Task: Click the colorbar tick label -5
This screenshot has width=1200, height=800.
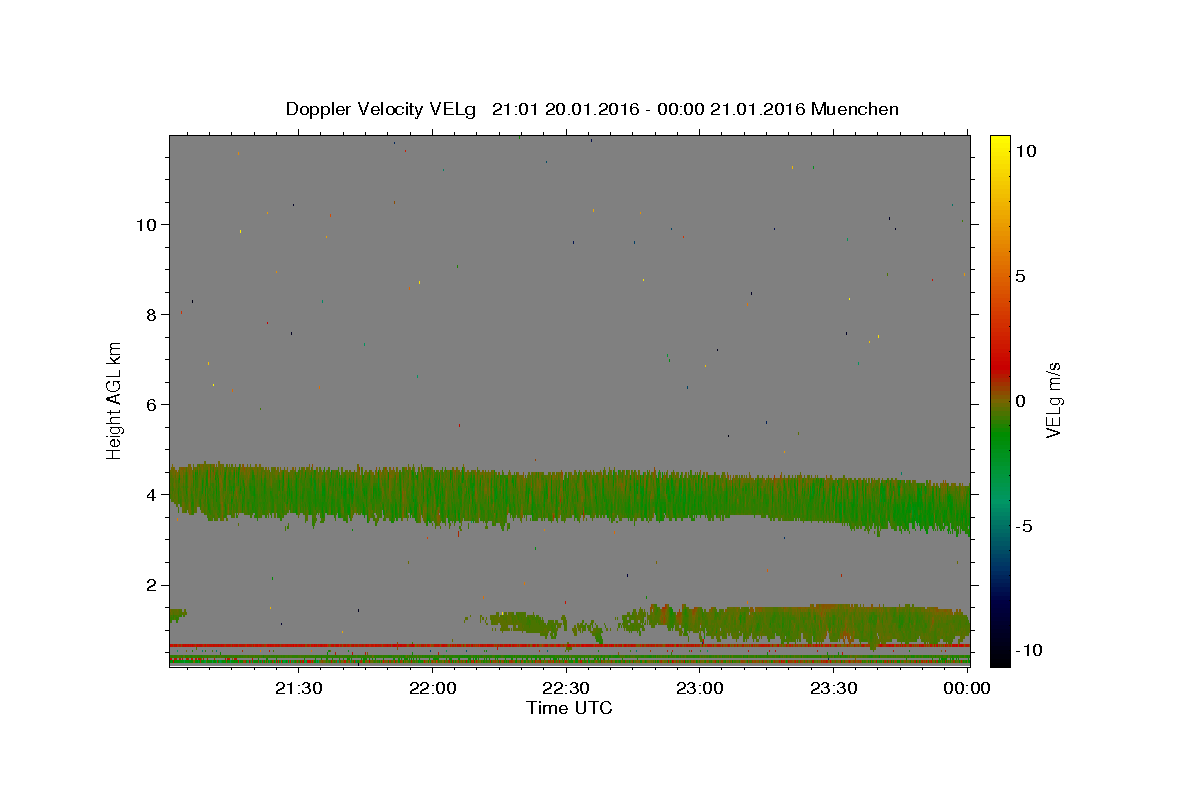Action: point(1024,526)
